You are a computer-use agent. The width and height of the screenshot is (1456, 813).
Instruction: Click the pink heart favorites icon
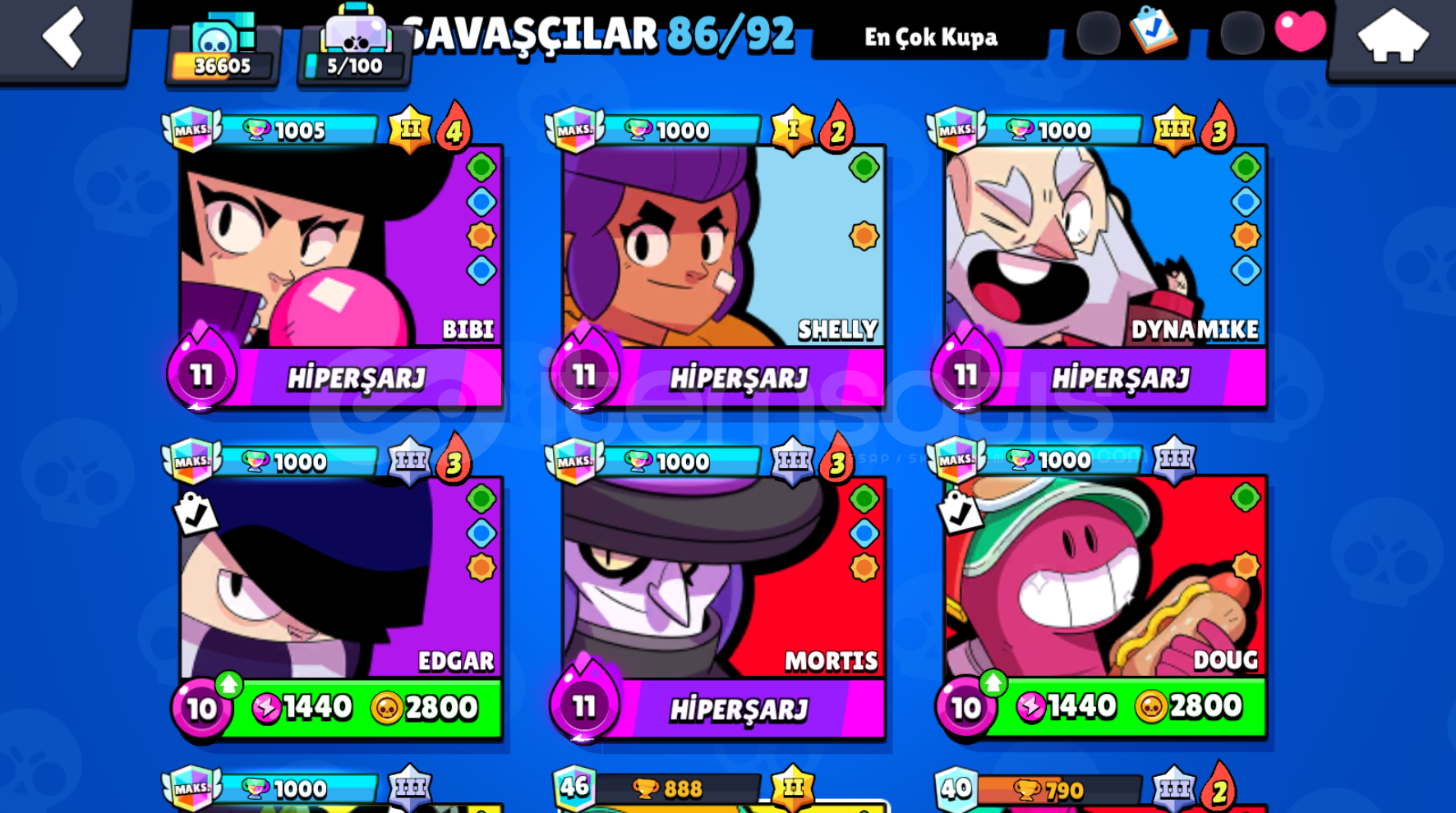pos(1301,31)
